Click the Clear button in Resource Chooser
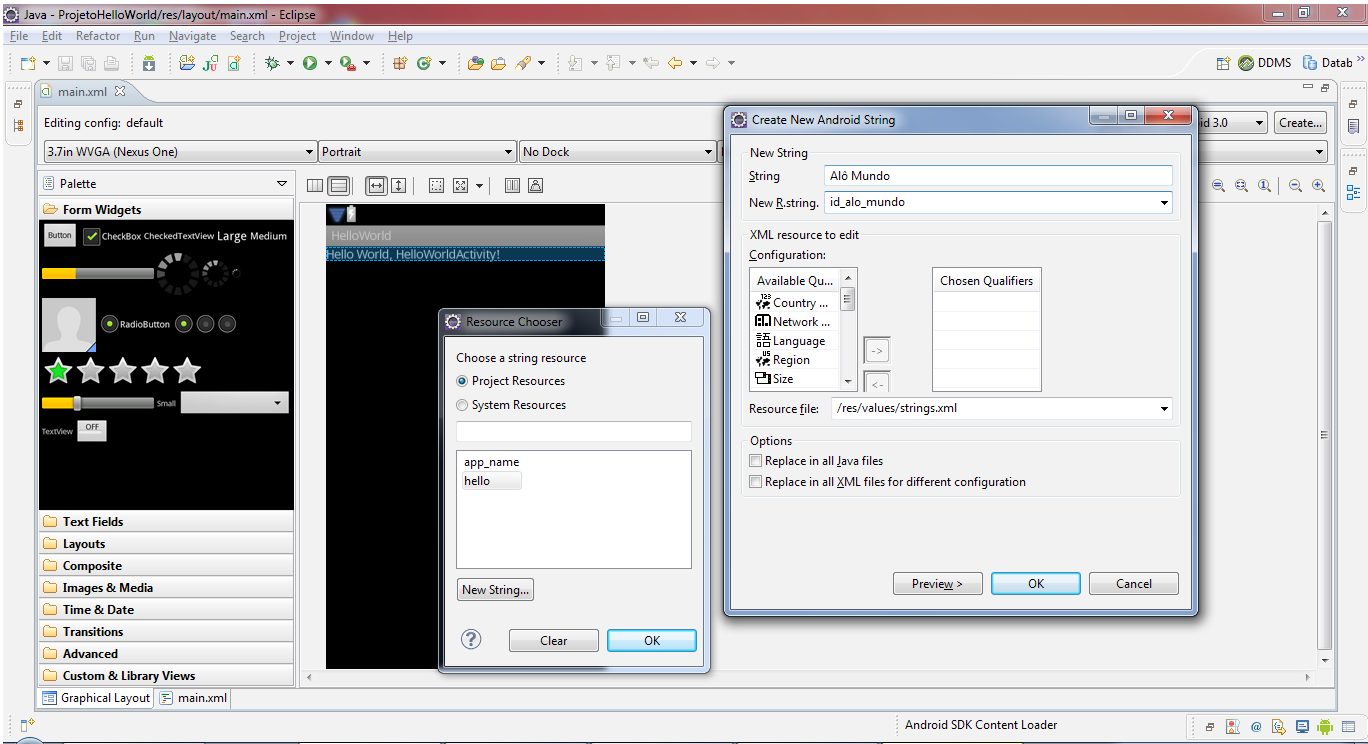1368x744 pixels. [x=554, y=641]
